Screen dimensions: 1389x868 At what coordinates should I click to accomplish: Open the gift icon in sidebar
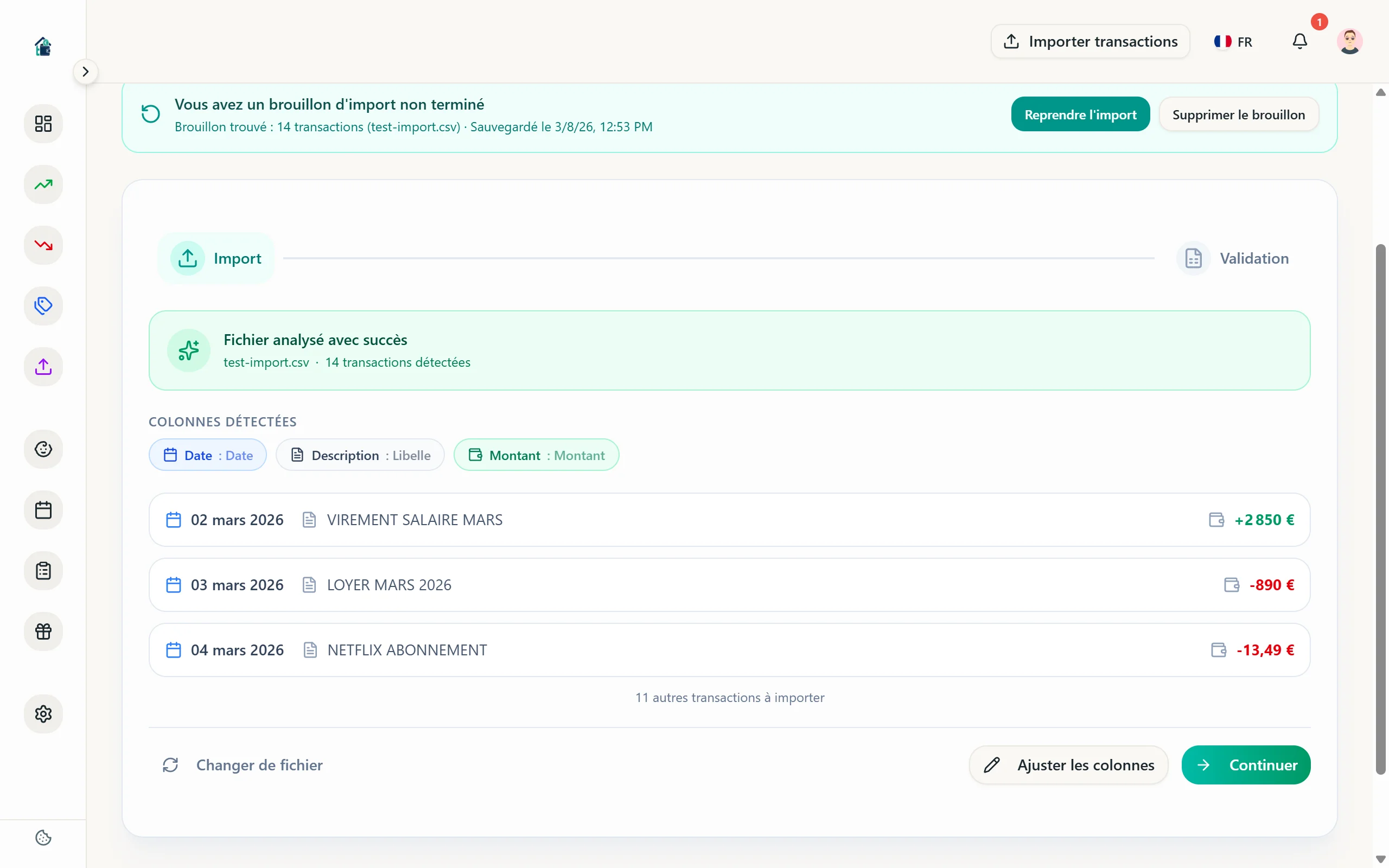[43, 631]
